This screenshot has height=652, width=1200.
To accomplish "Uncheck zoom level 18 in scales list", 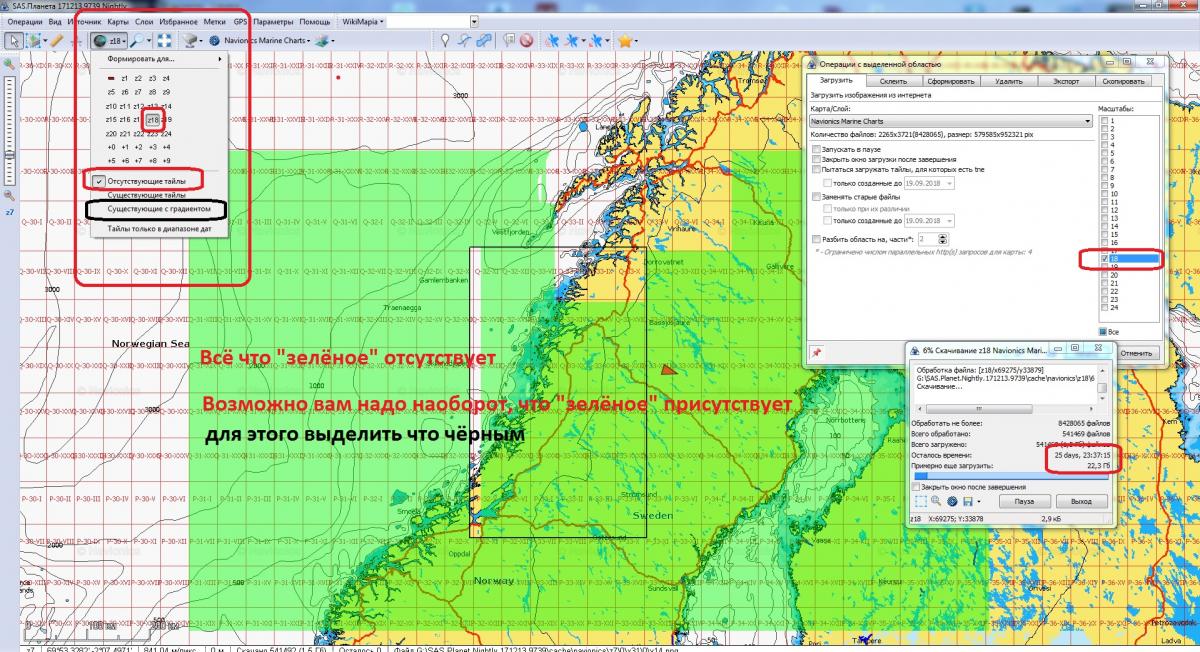I will pyautogui.click(x=1104, y=259).
